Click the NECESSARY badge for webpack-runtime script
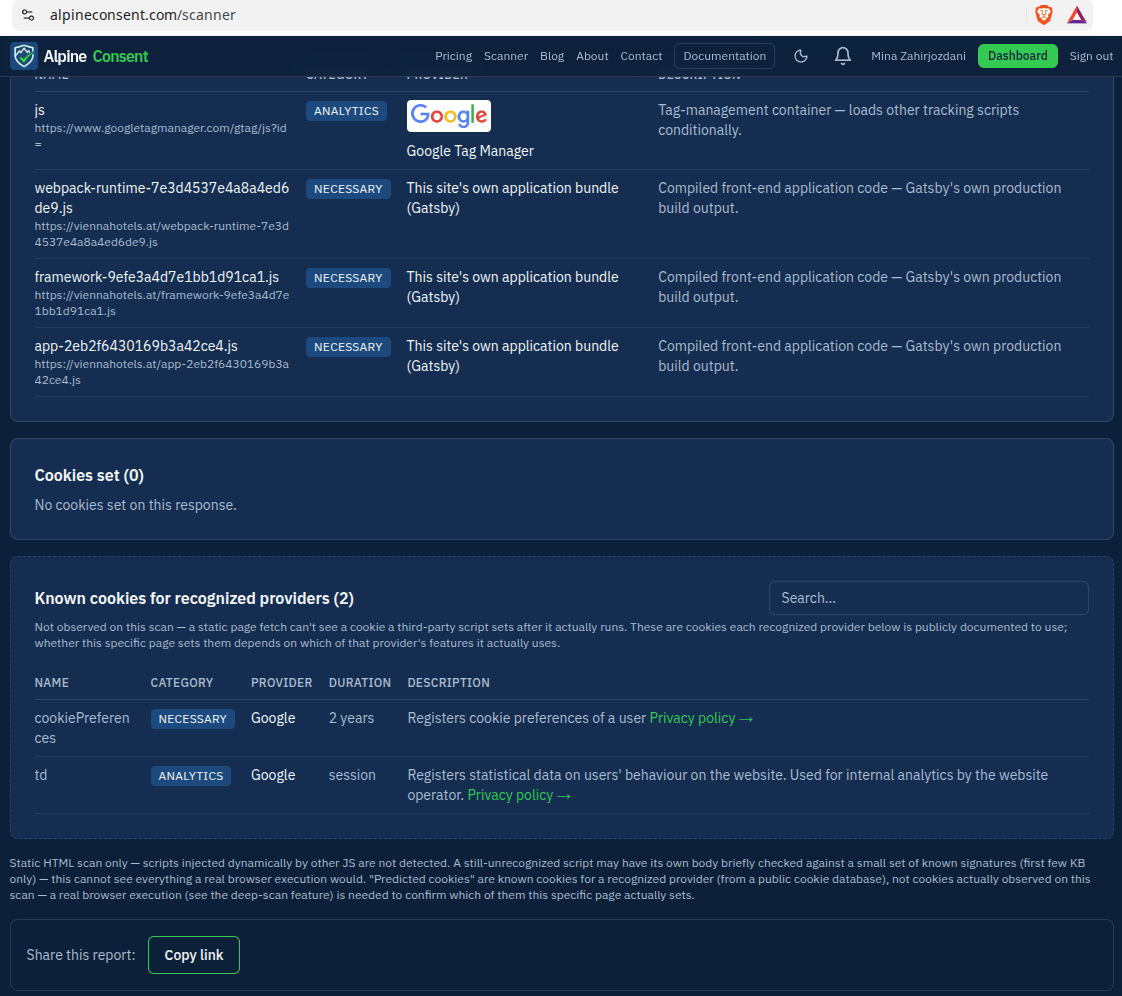The height and width of the screenshot is (996, 1122). (x=348, y=189)
